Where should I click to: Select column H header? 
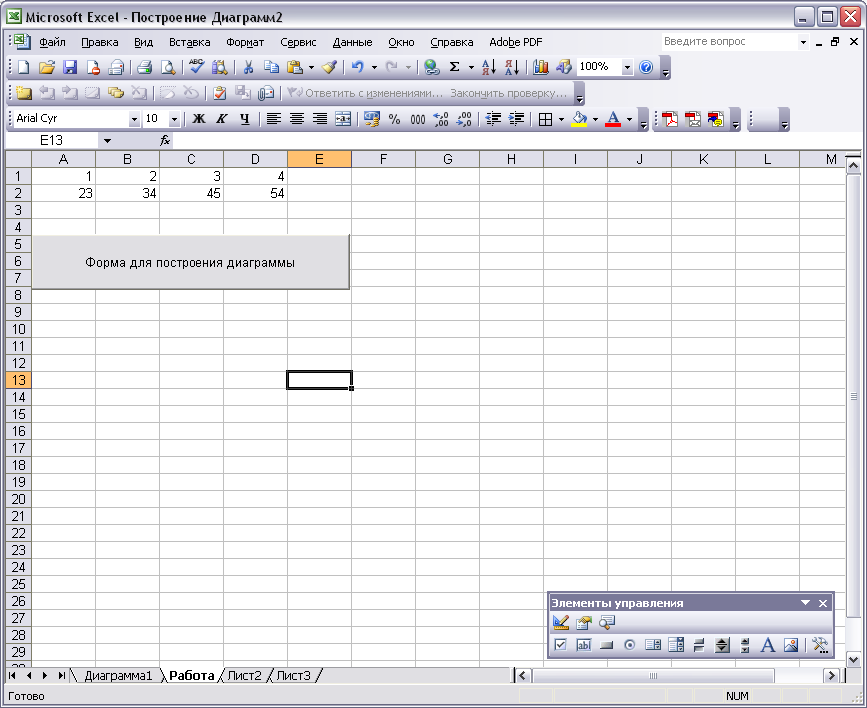click(x=511, y=159)
